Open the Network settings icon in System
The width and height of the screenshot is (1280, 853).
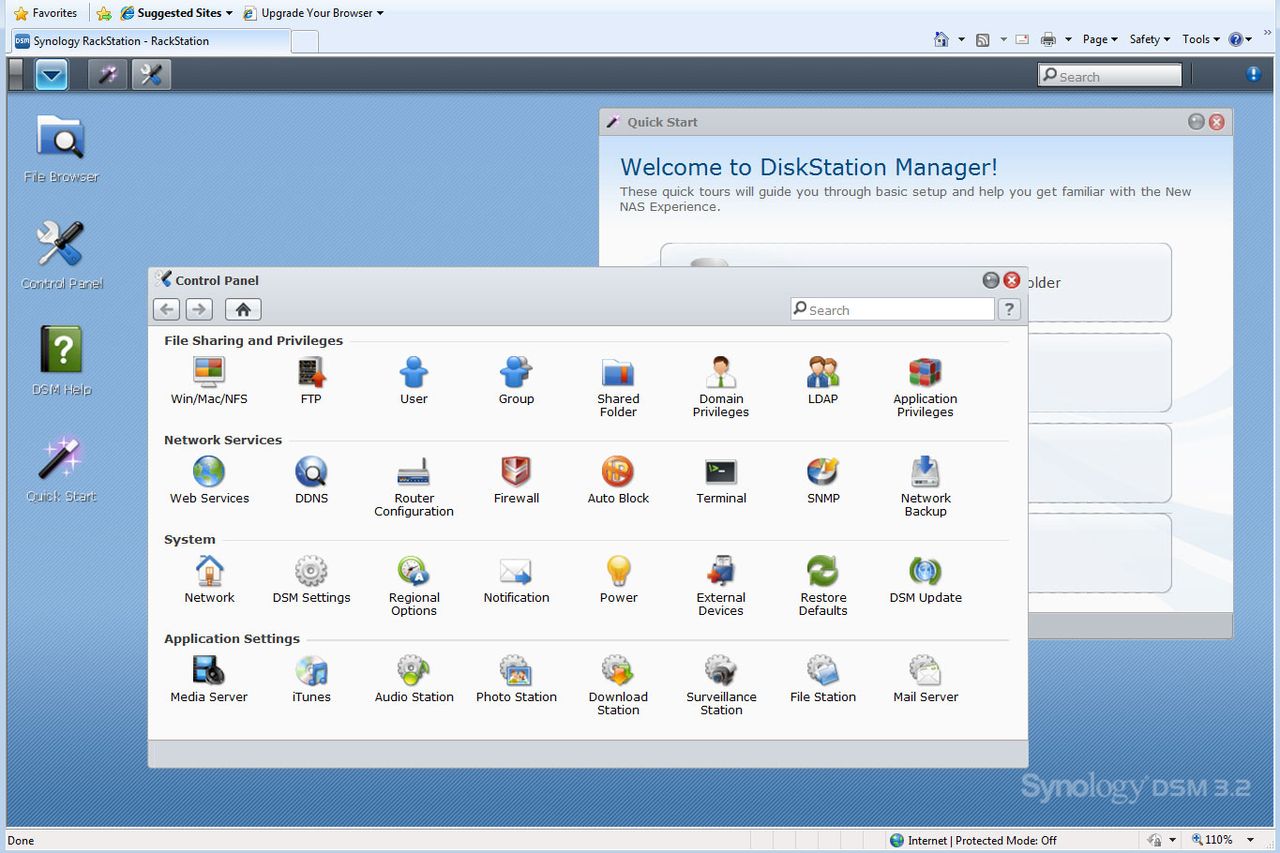209,579
